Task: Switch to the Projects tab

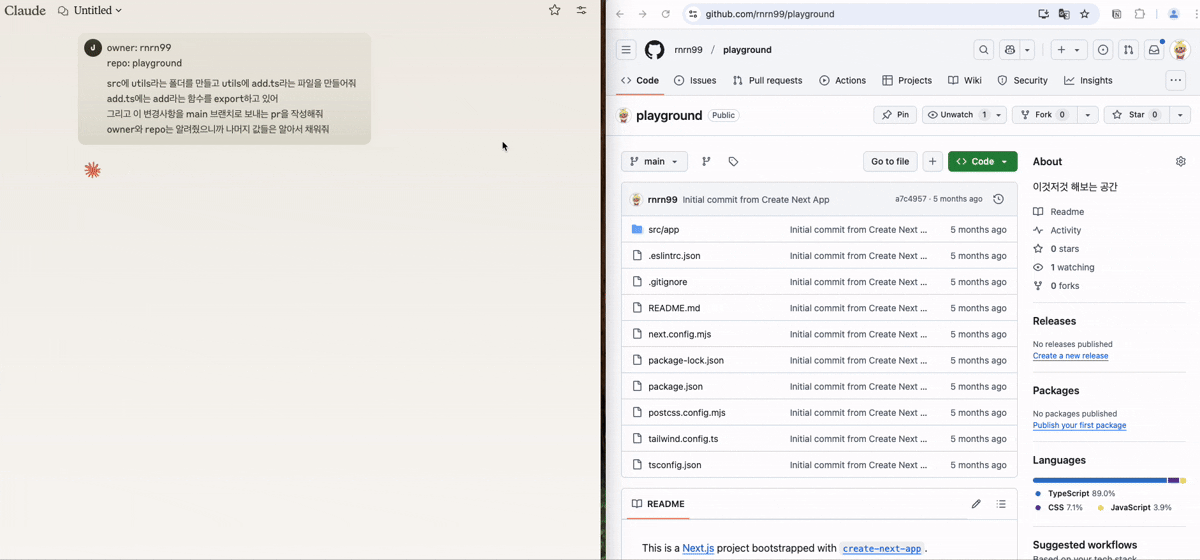Action: 907,80
